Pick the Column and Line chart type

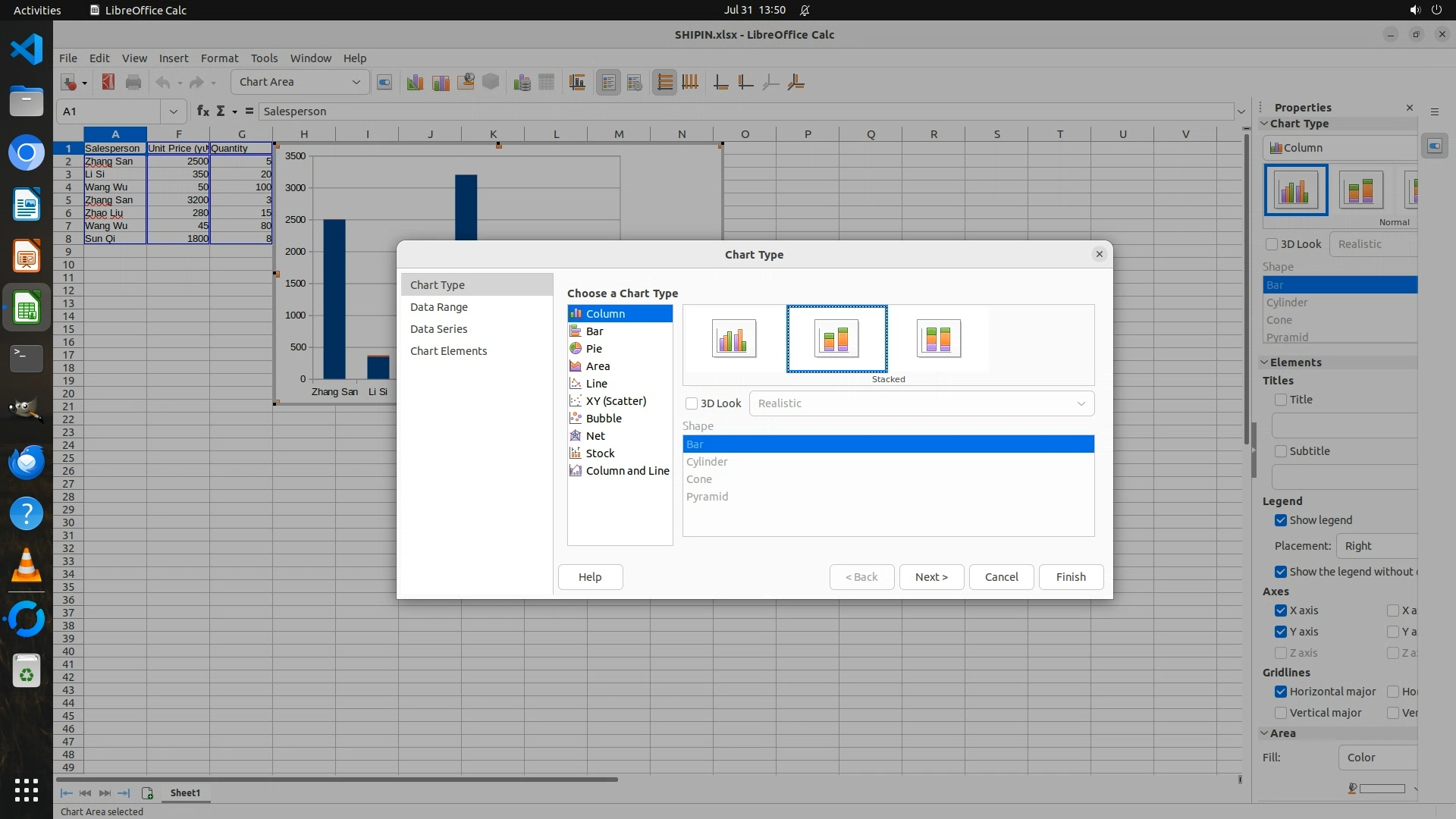pyautogui.click(x=627, y=471)
